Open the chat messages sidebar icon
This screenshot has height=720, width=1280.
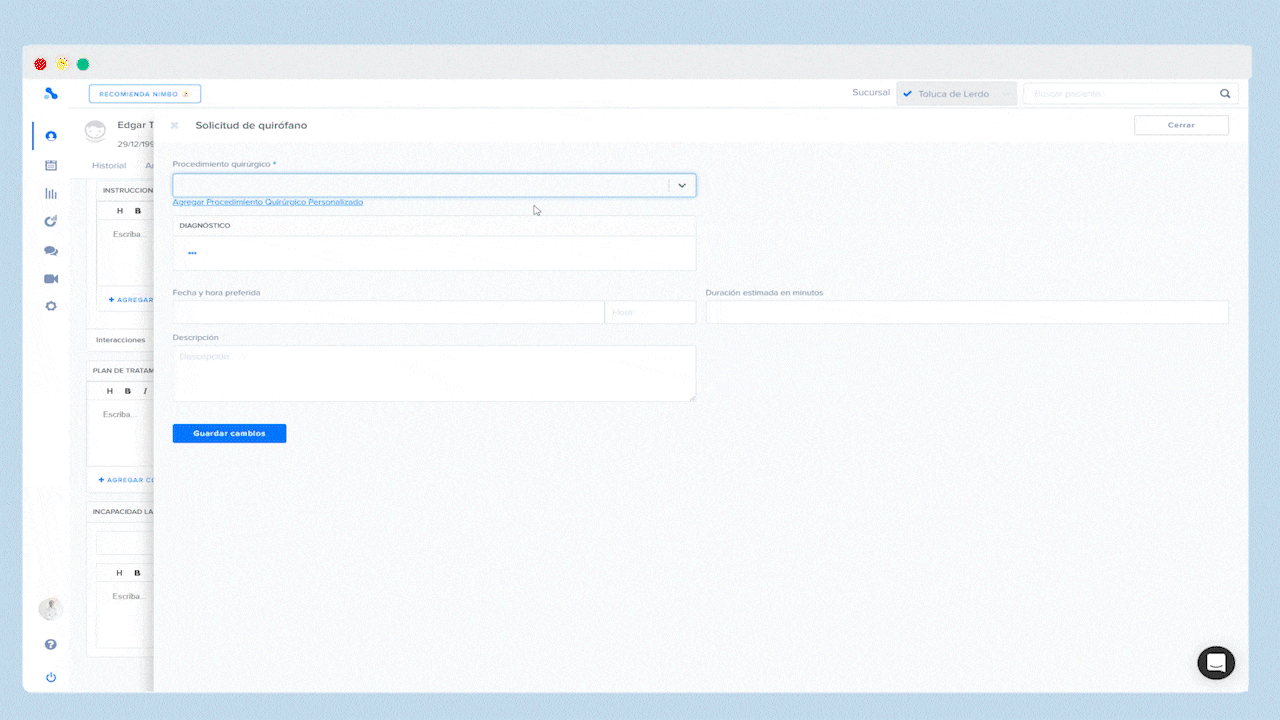[51, 251]
